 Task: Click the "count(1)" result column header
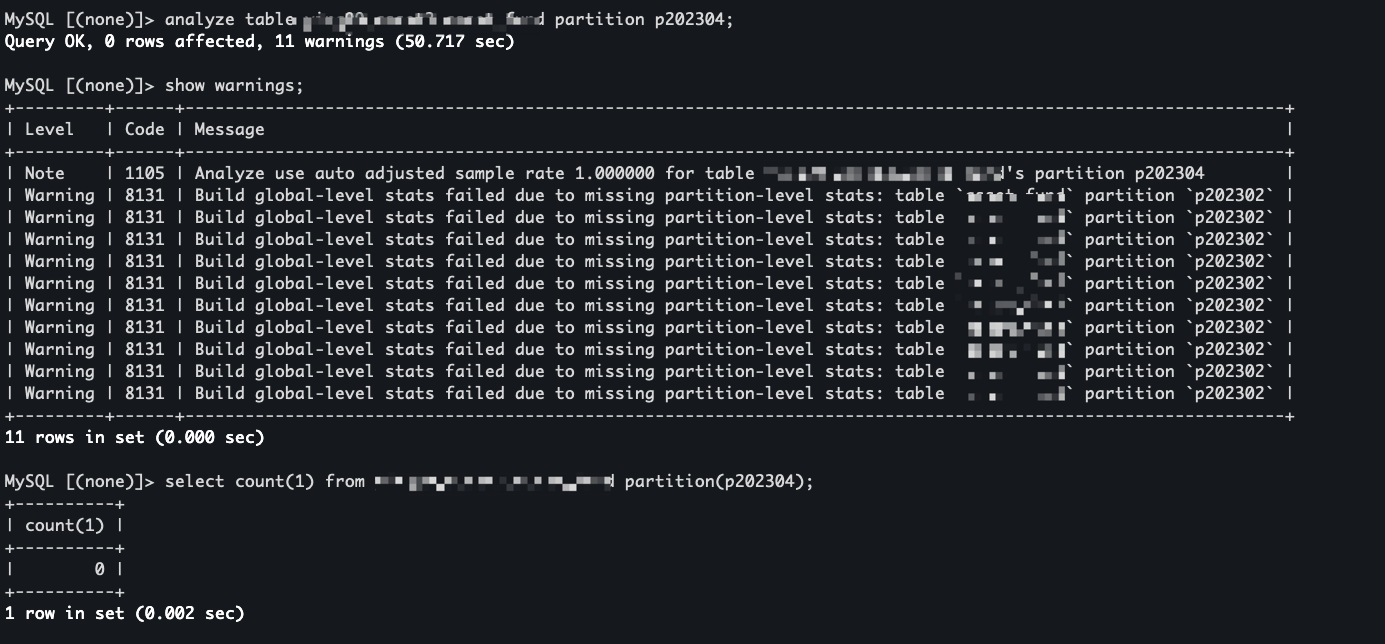pyautogui.click(x=64, y=525)
